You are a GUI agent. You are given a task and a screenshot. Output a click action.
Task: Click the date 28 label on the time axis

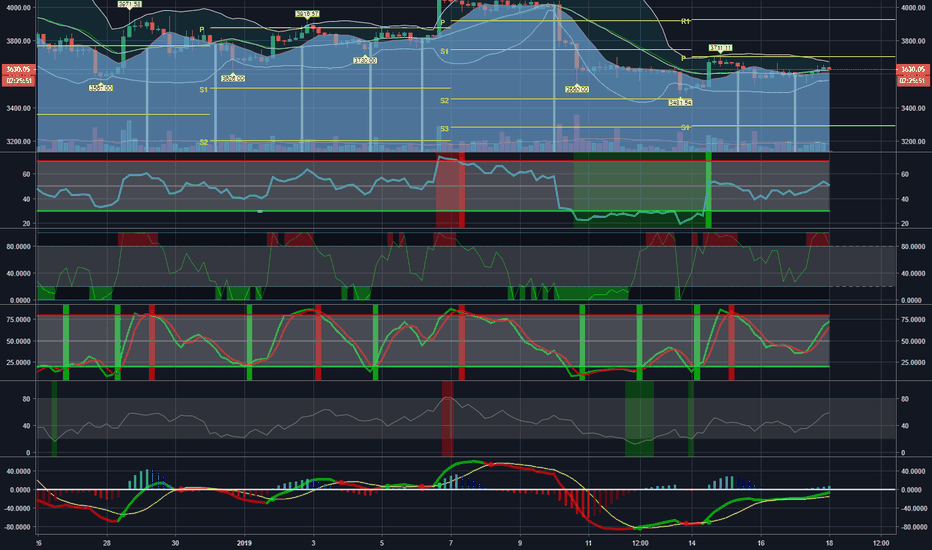click(x=106, y=543)
